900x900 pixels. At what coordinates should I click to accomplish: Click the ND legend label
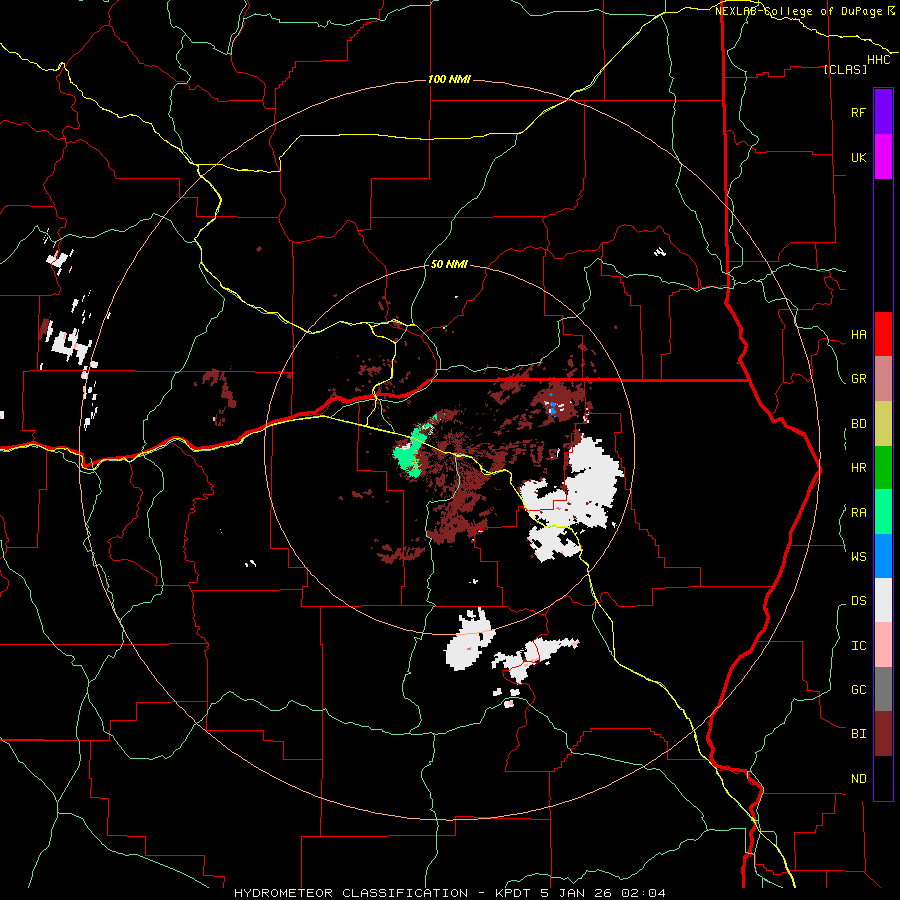coord(858,779)
